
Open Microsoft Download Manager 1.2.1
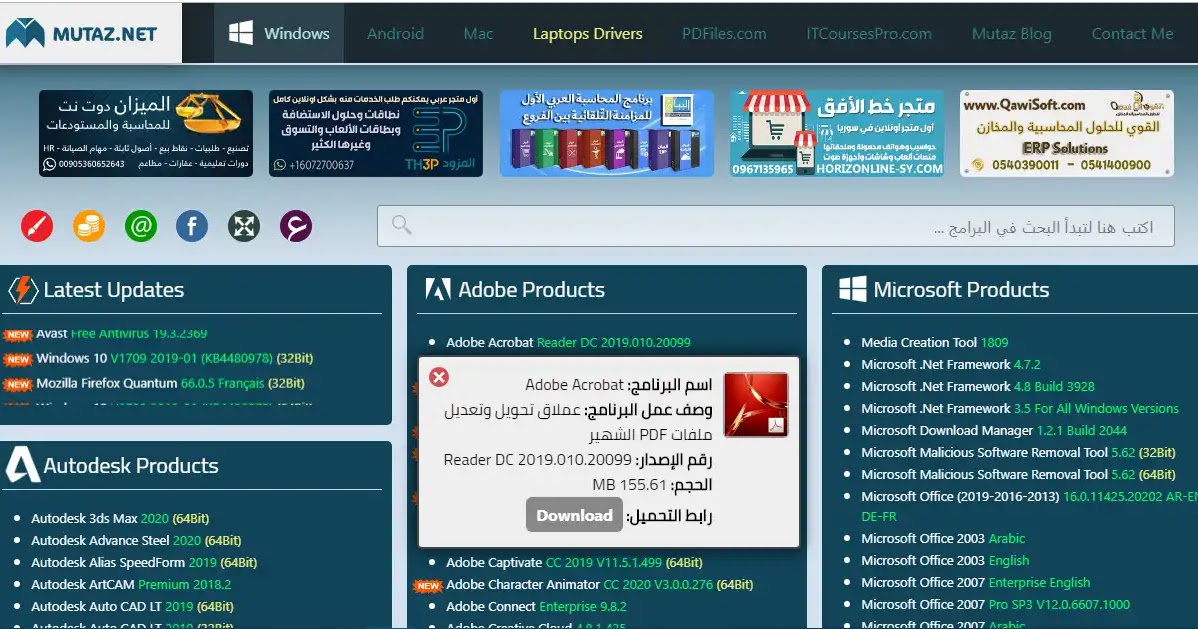pyautogui.click(x=994, y=430)
